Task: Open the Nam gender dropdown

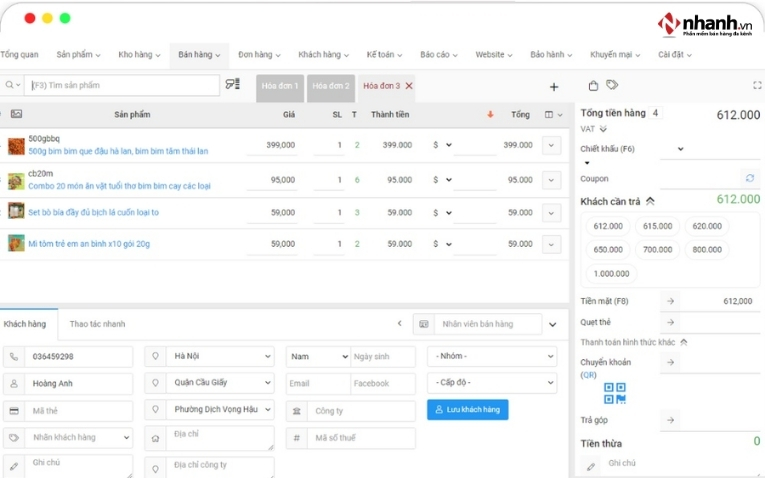Action: coord(319,357)
